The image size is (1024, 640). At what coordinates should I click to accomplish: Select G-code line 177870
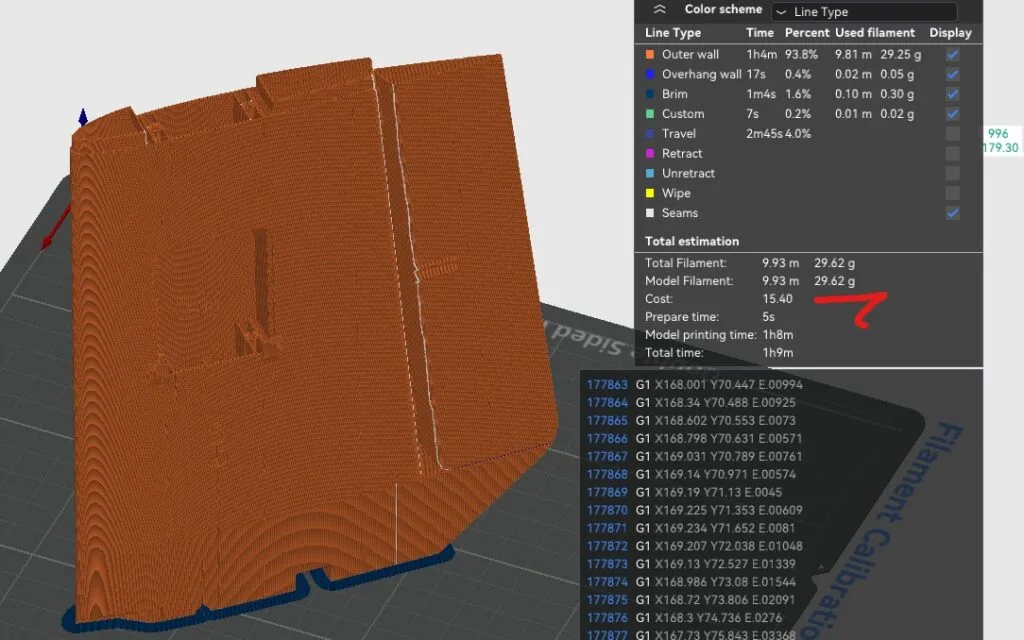(608, 510)
